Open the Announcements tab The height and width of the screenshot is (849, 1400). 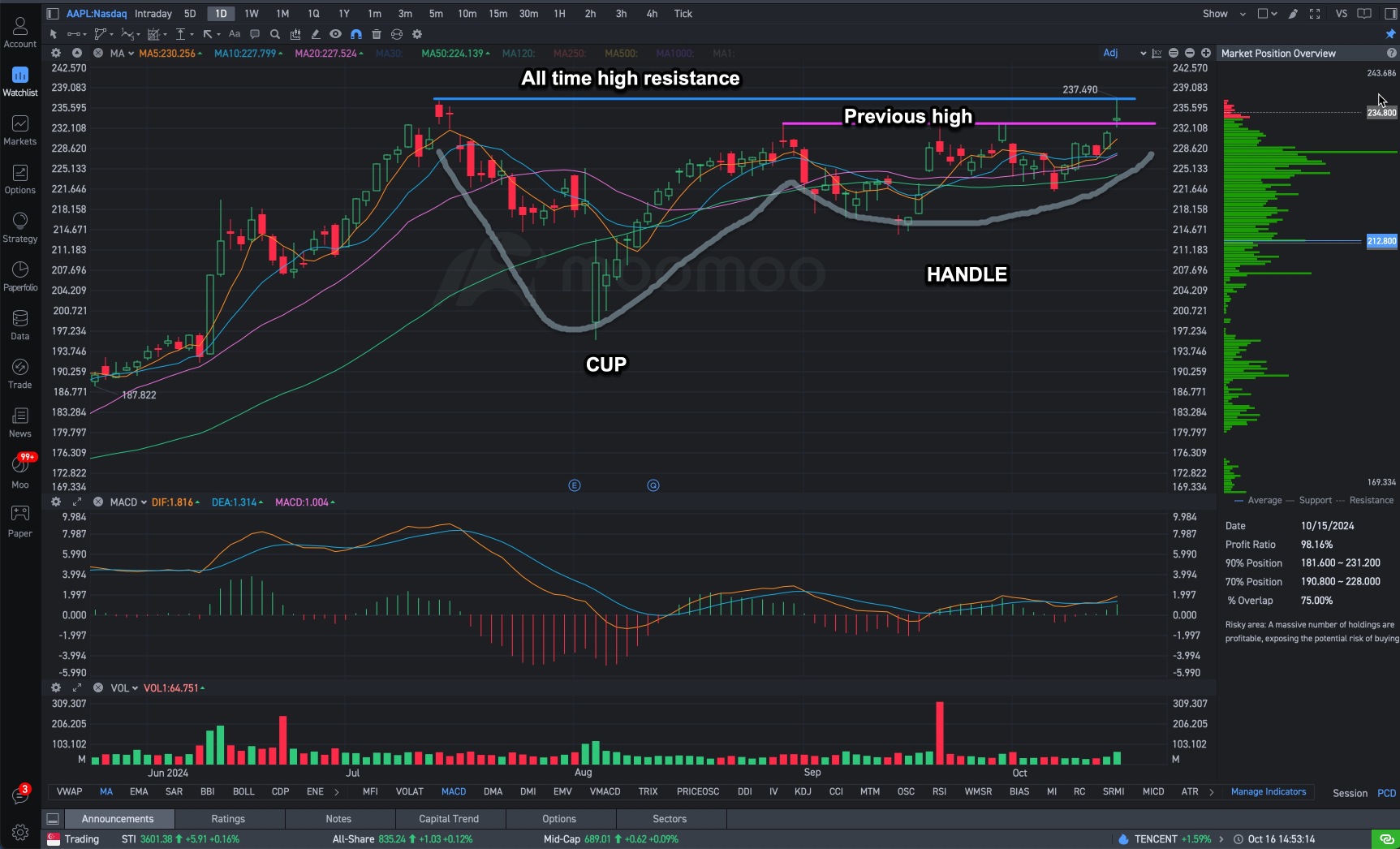coord(118,819)
